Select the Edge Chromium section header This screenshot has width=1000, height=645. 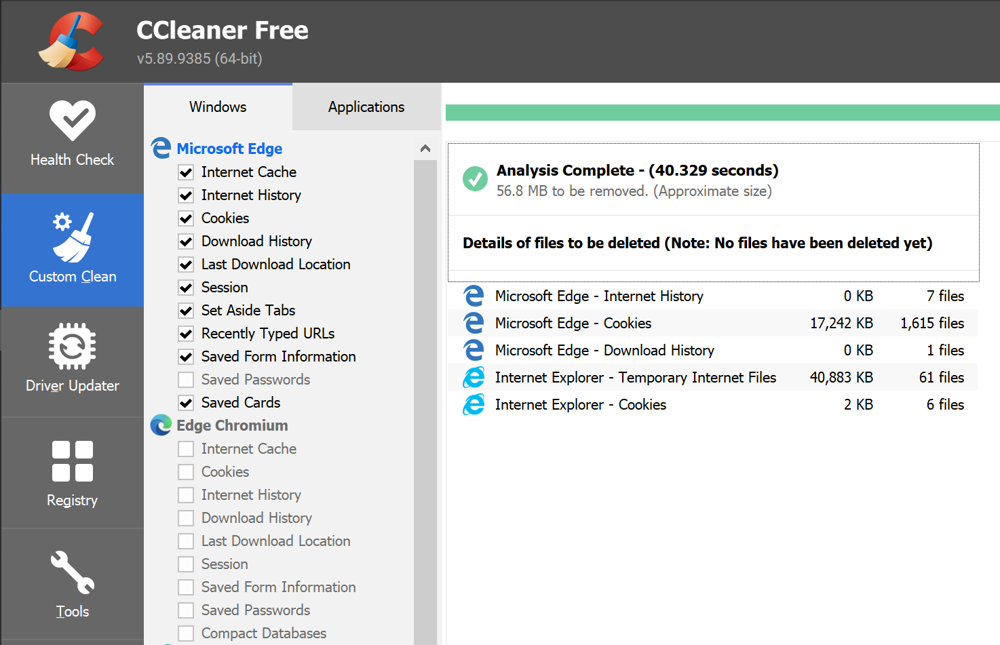click(x=232, y=426)
